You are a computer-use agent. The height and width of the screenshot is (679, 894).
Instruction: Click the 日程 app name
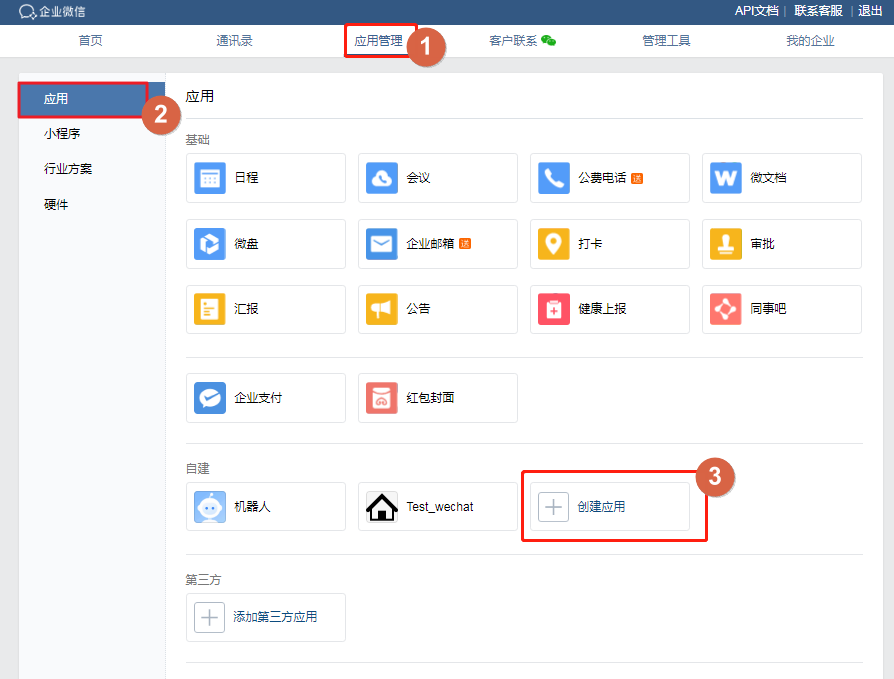[246, 178]
